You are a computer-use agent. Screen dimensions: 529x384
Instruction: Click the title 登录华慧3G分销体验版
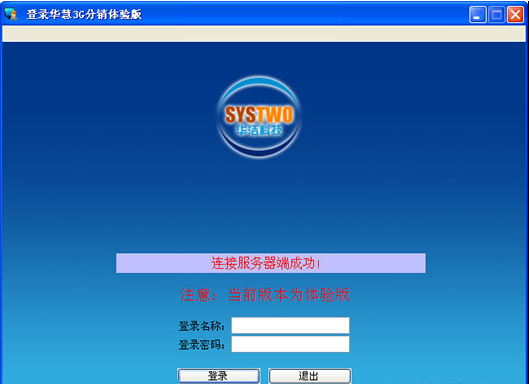[84, 15]
